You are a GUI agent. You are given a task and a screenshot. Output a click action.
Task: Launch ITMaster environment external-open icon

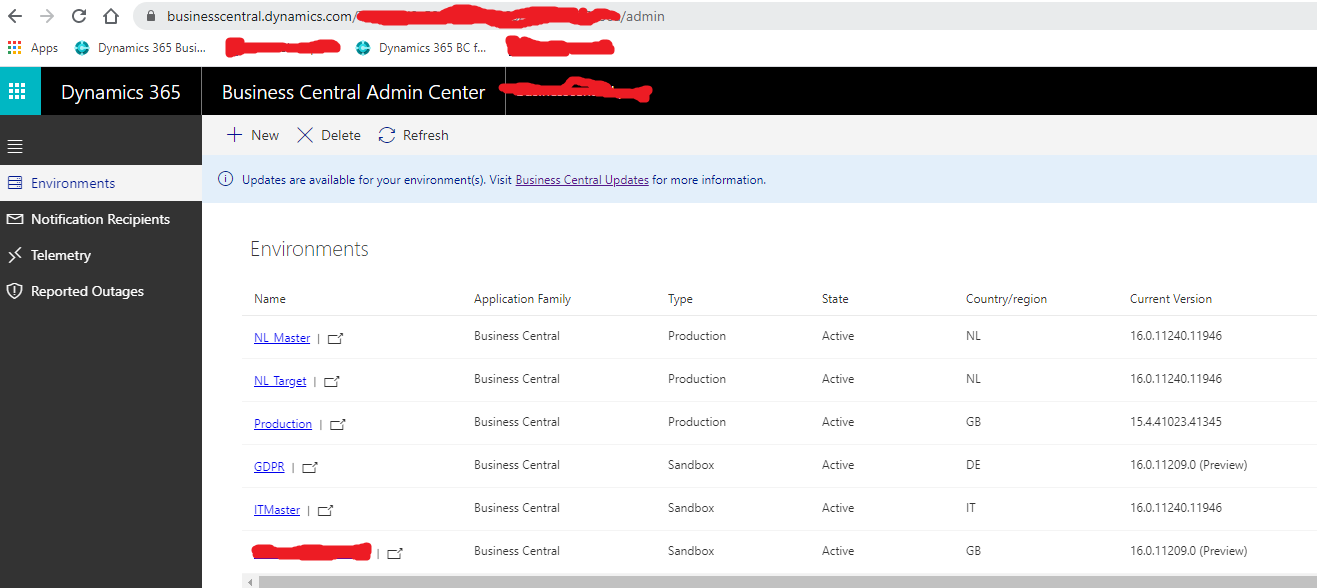pos(325,510)
